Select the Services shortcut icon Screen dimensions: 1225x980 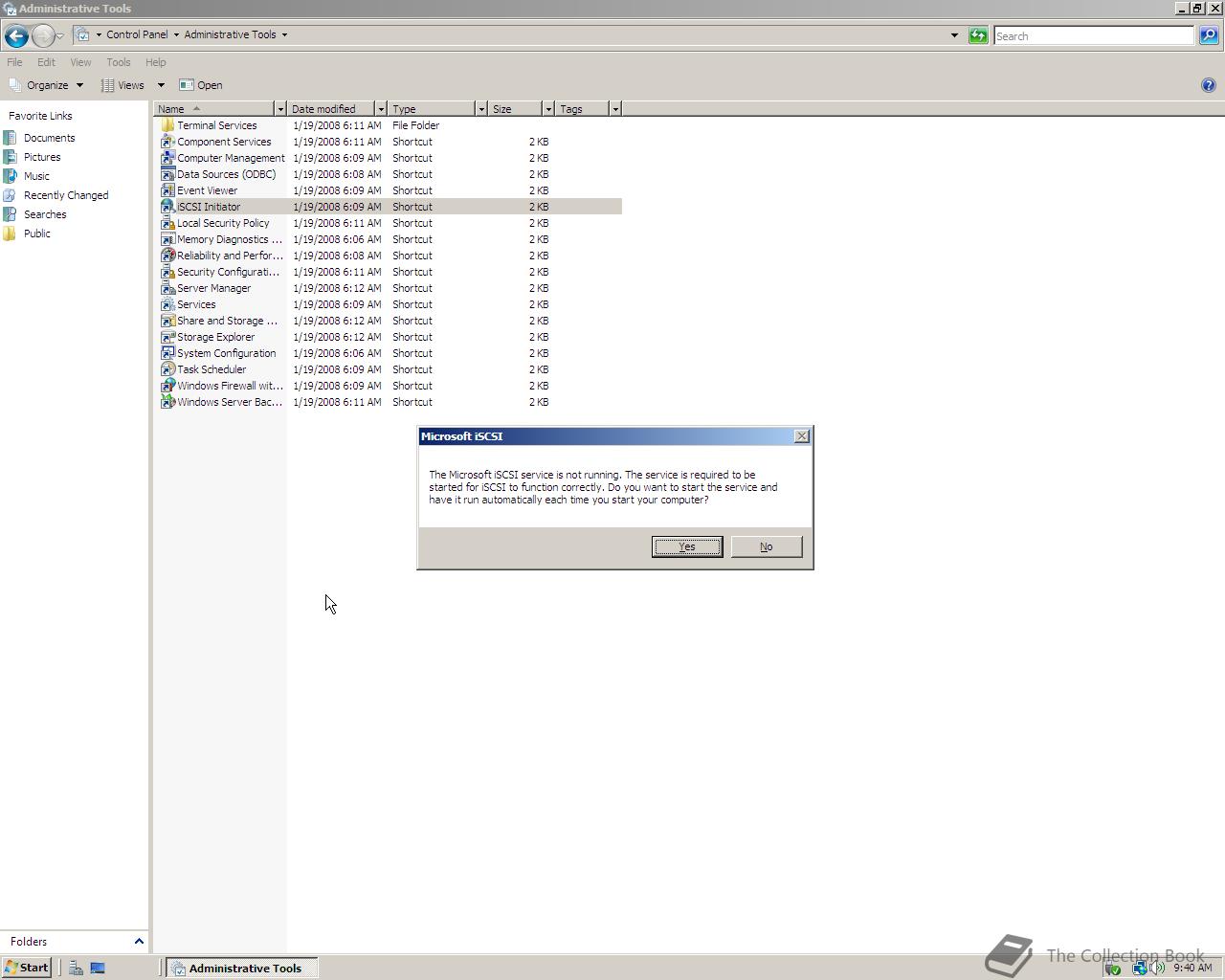[x=167, y=304]
